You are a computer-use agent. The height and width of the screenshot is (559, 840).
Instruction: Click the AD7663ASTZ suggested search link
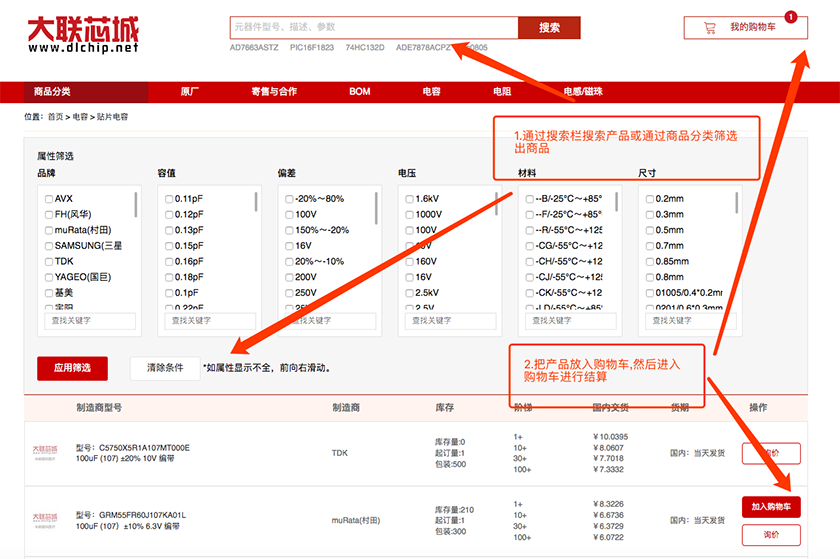254,47
